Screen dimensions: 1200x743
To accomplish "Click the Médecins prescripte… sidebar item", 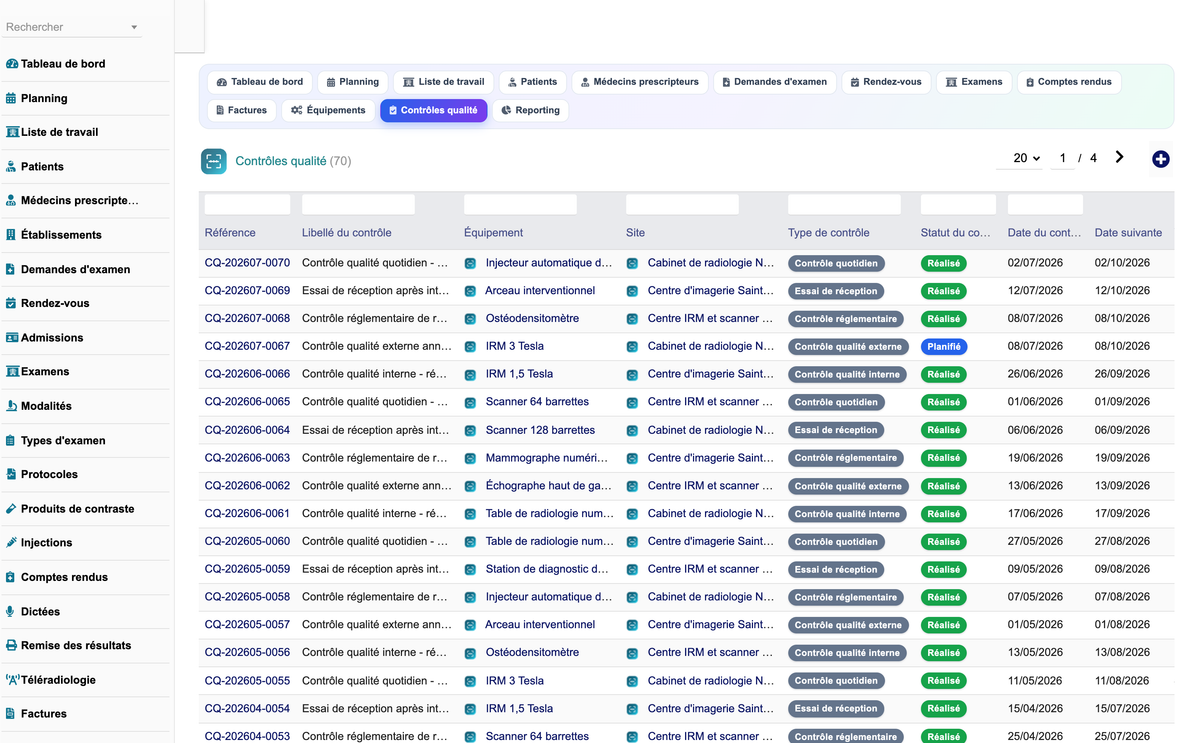I will [85, 200].
